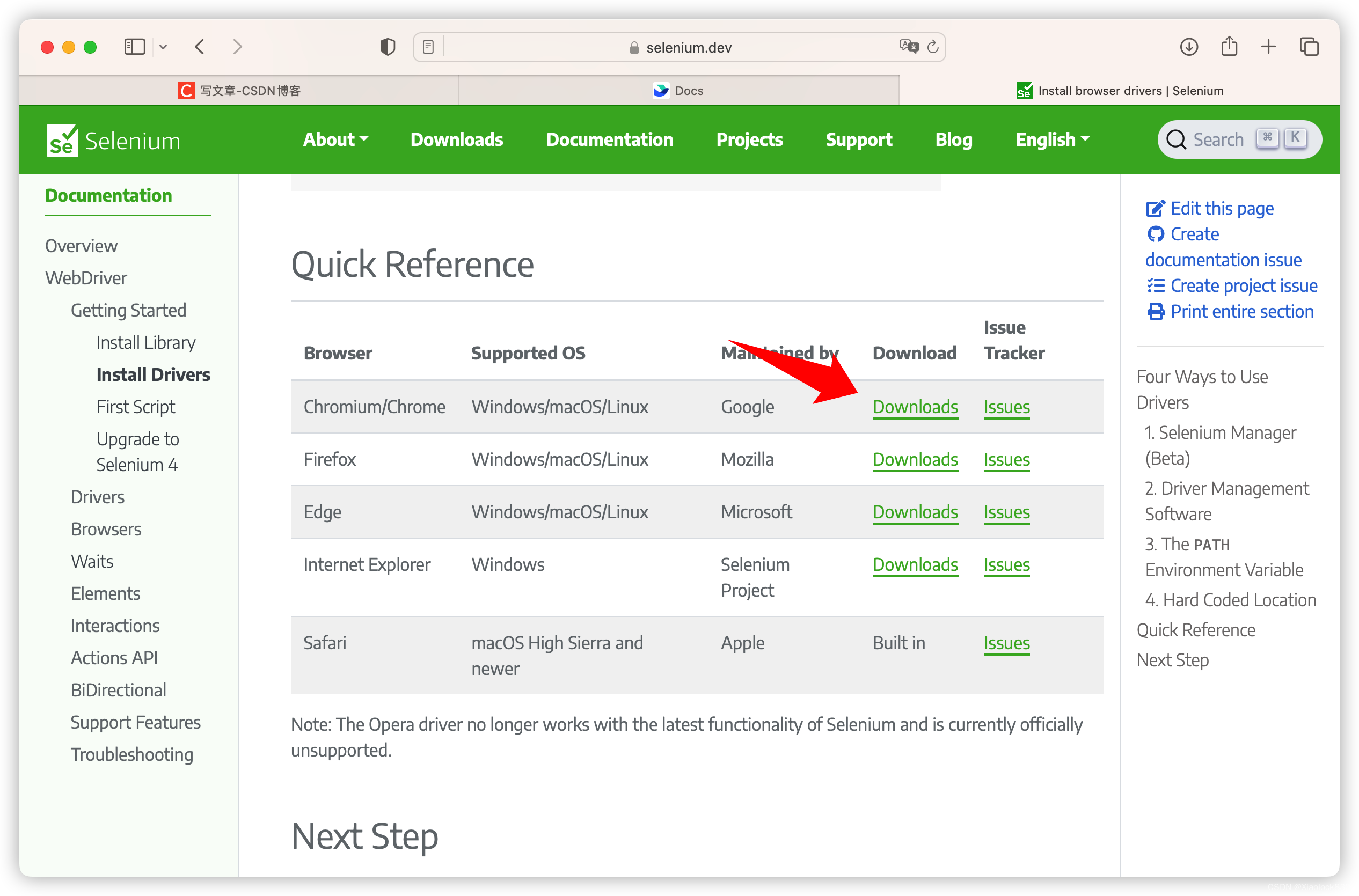Click the selenium.dev address bar
Image resolution: width=1359 pixels, height=896 pixels.
tap(679, 47)
